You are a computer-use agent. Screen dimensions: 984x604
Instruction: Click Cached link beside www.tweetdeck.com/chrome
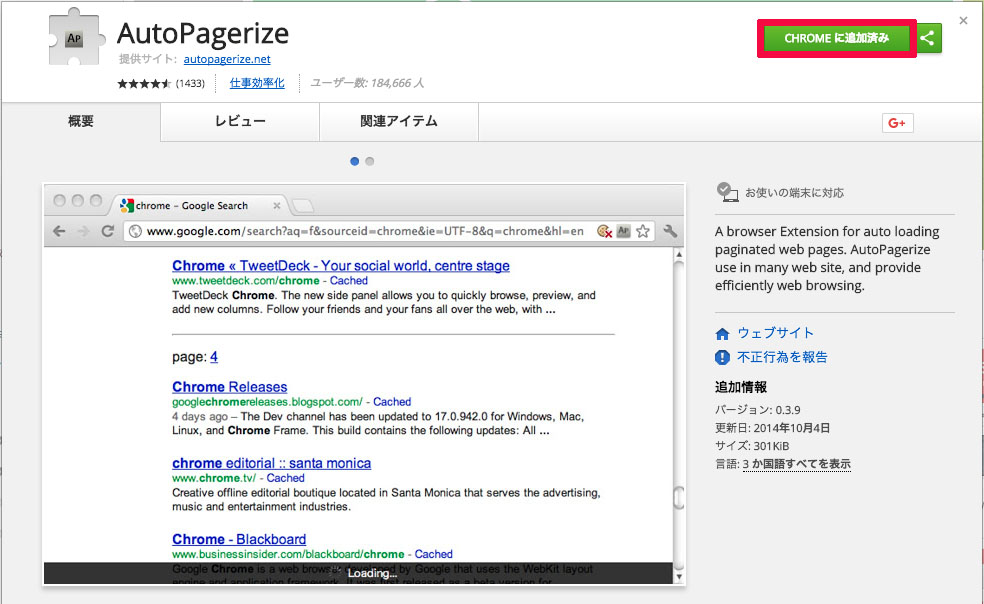point(349,281)
